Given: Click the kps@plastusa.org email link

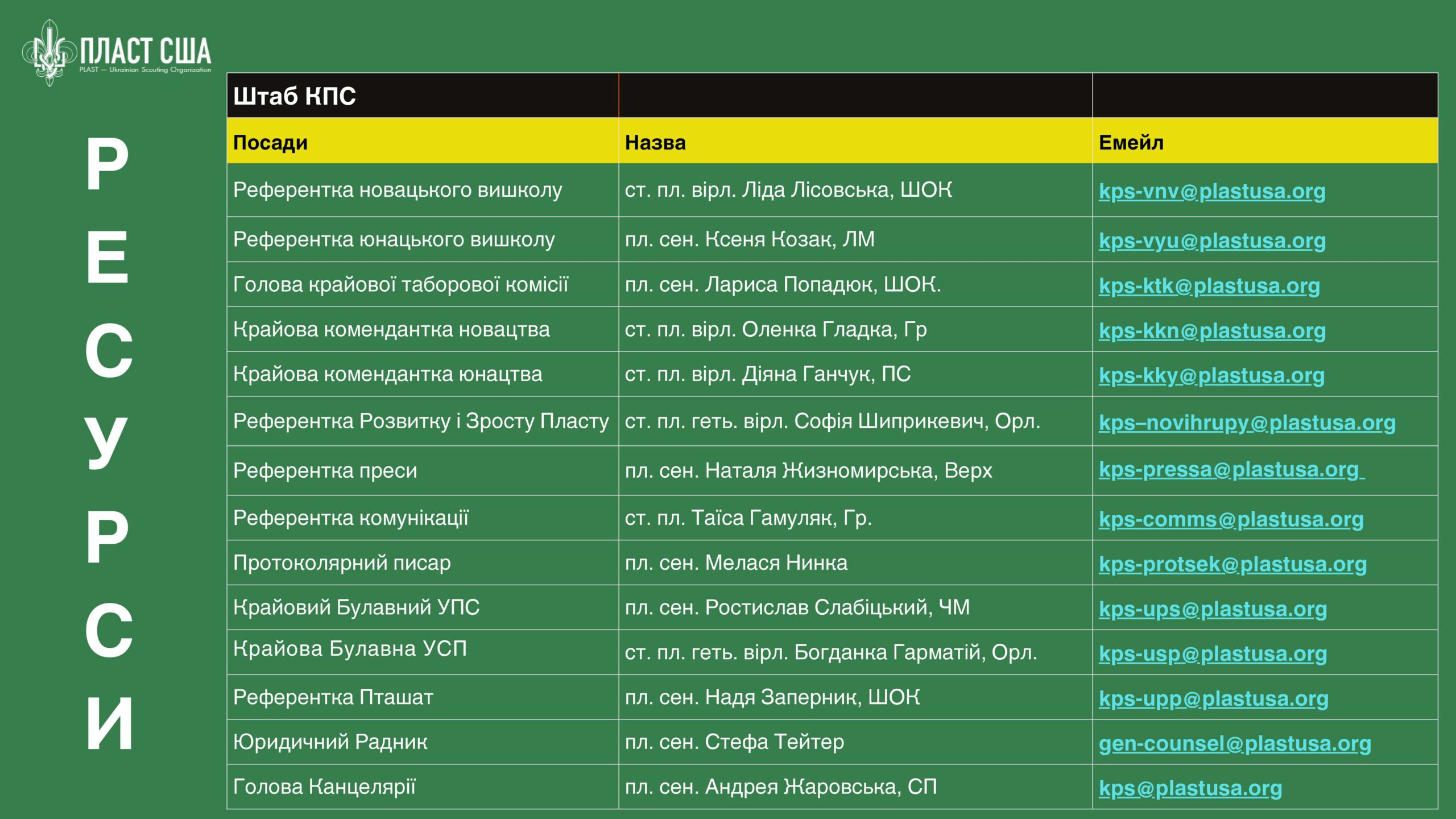Looking at the screenshot, I should point(1190,788).
